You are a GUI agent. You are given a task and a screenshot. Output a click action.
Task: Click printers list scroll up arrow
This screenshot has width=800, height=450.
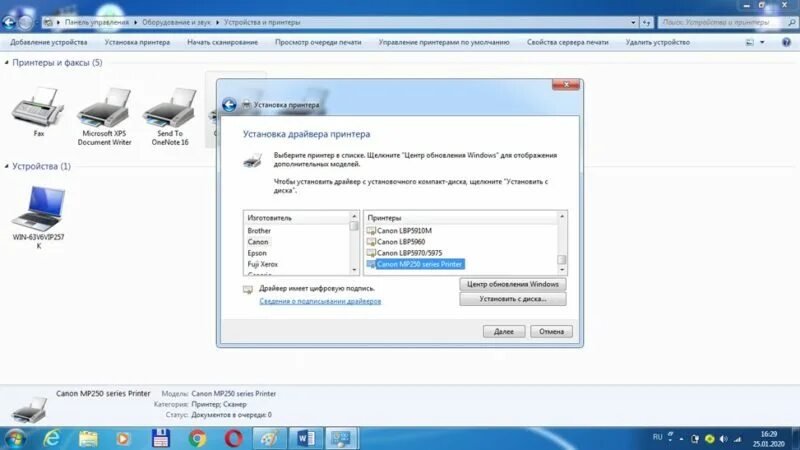point(562,216)
